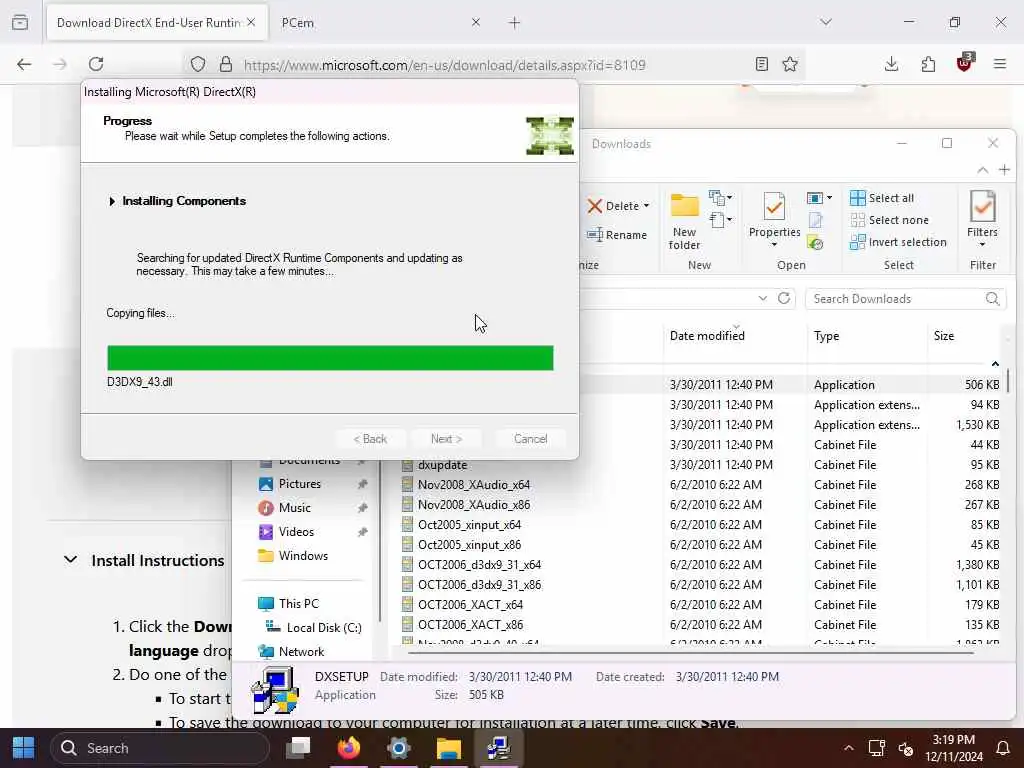1024x768 pixels.
Task: Open the Firefox hamburger menu
Action: click(x=1000, y=64)
